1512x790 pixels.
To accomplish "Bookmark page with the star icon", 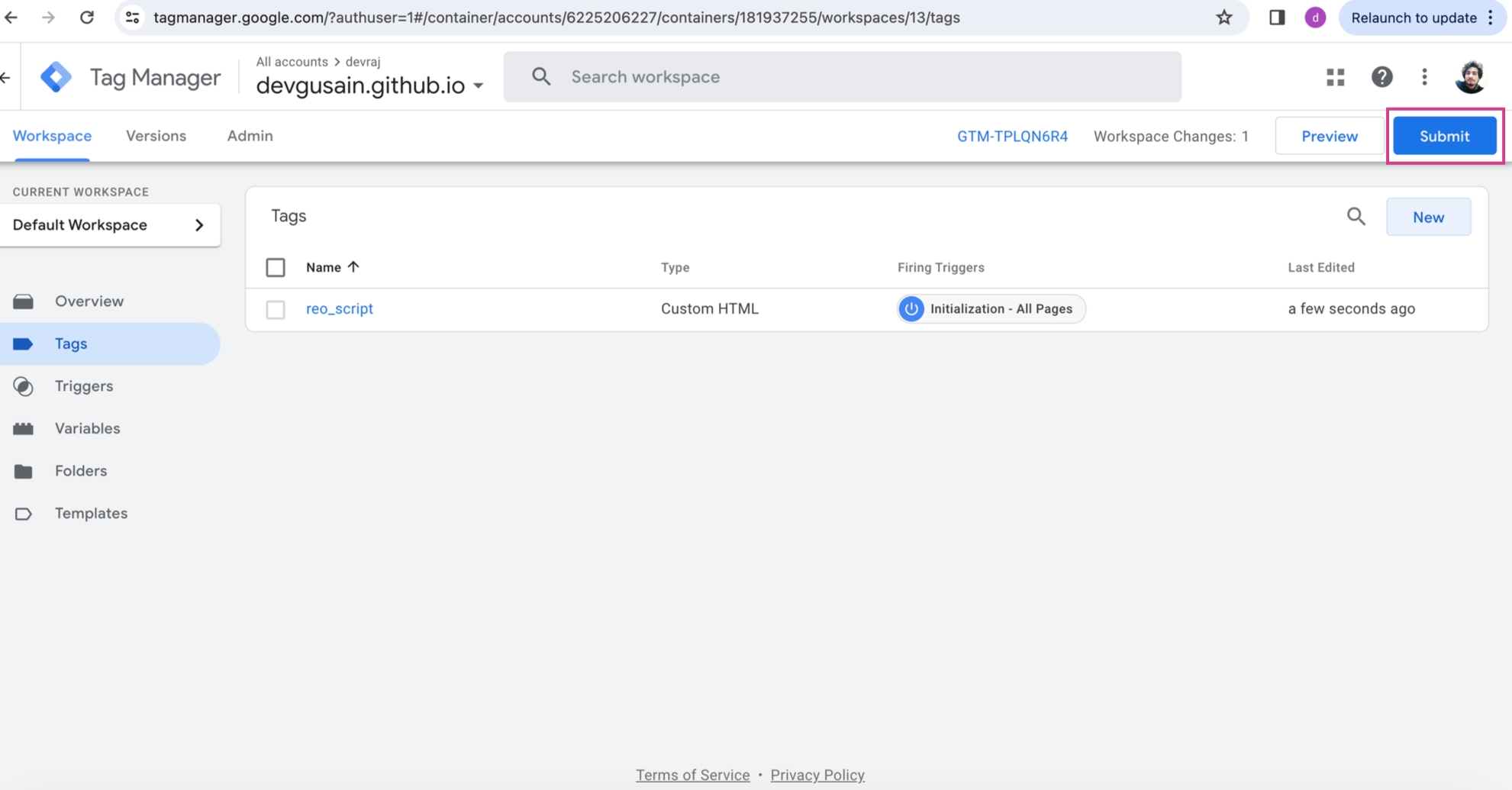I will [x=1224, y=18].
